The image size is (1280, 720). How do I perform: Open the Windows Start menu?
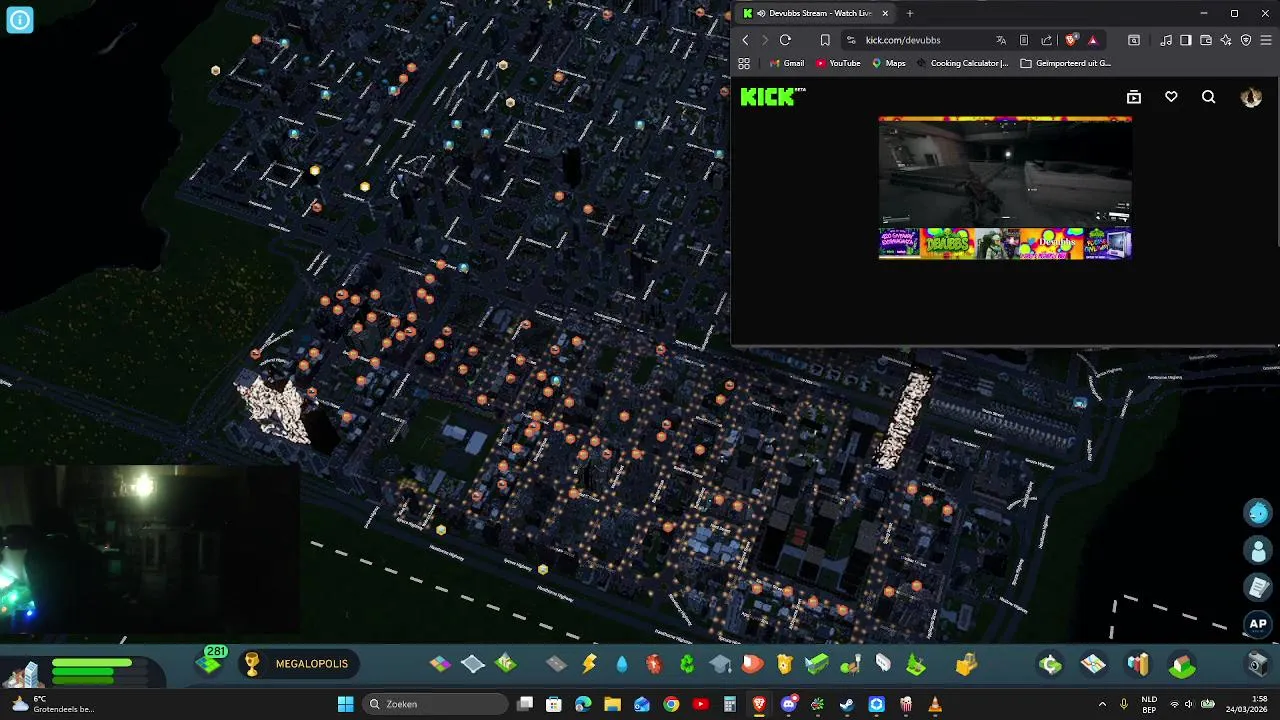(345, 704)
